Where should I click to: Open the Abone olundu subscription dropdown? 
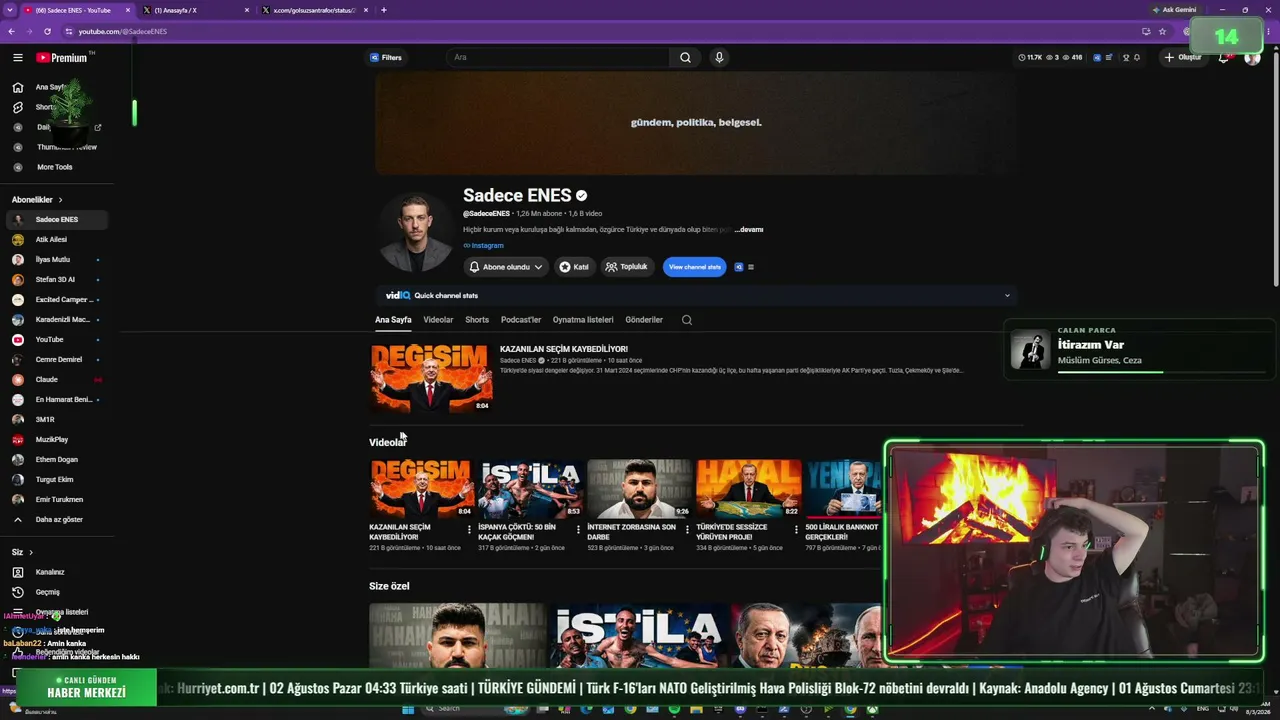click(506, 267)
